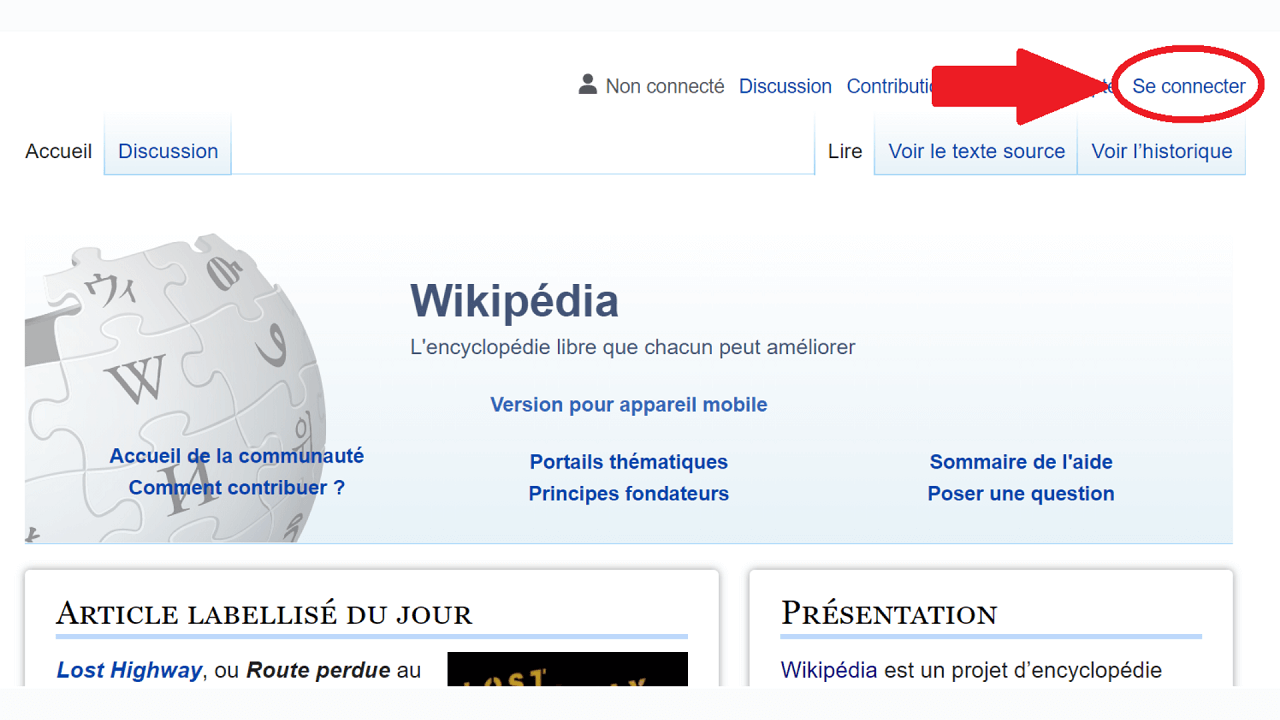Select the Accueil tab
Image resolution: width=1280 pixels, height=720 pixels.
coord(58,151)
